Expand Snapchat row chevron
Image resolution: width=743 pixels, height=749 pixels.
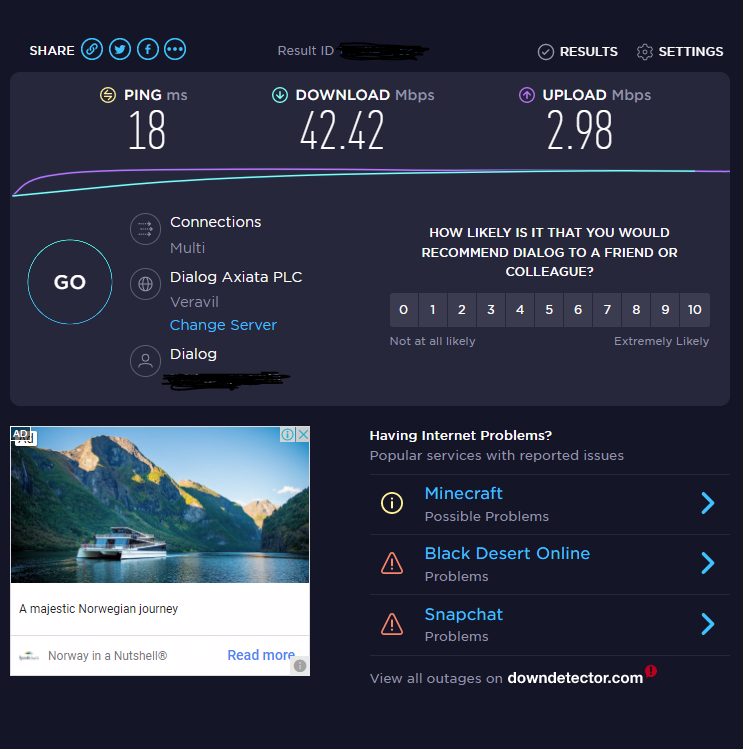[x=708, y=624]
